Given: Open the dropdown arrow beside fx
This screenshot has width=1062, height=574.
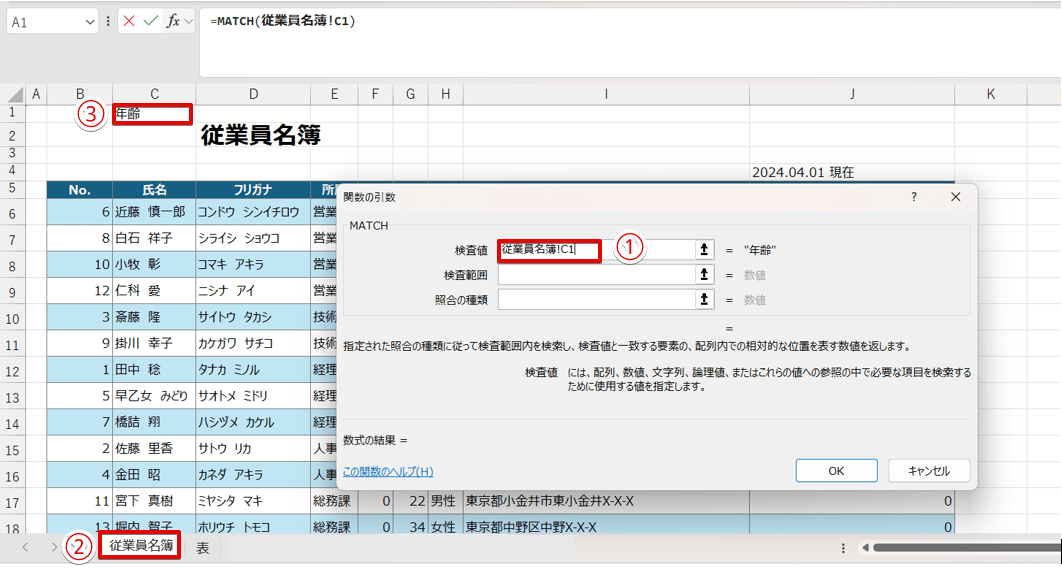Looking at the screenshot, I should [x=187, y=21].
